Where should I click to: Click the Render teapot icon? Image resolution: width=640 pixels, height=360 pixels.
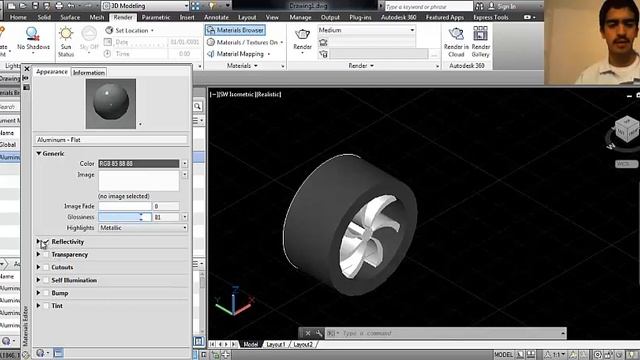click(x=302, y=34)
